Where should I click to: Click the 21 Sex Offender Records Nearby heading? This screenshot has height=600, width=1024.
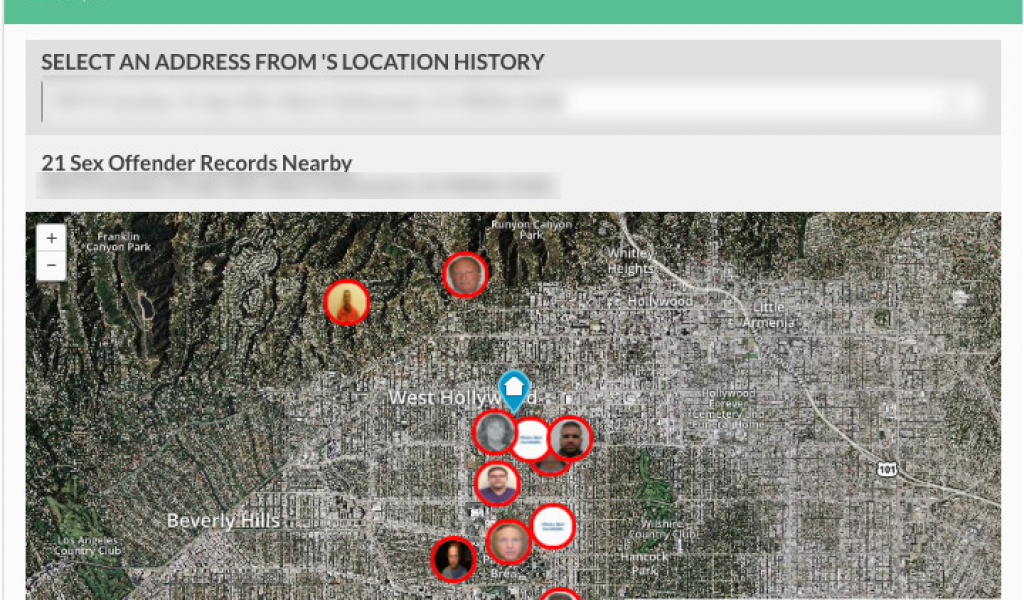(x=197, y=163)
